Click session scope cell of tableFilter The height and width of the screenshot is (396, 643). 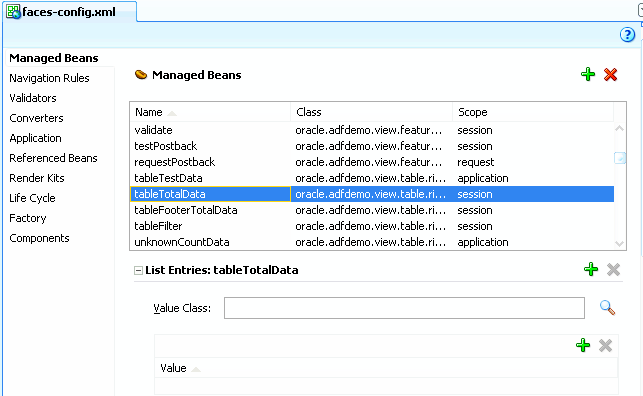(533, 226)
